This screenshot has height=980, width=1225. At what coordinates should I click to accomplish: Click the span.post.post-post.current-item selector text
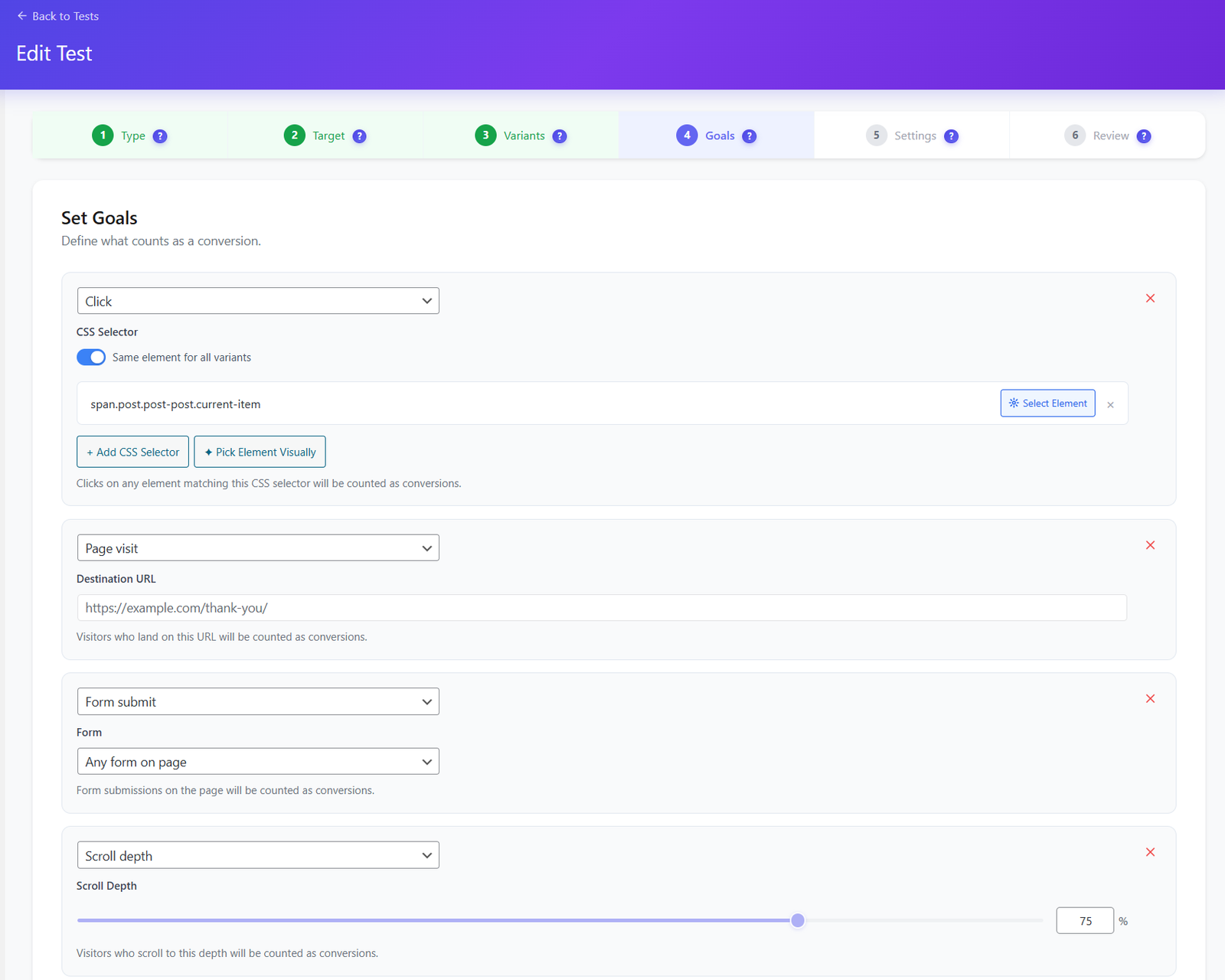[175, 404]
